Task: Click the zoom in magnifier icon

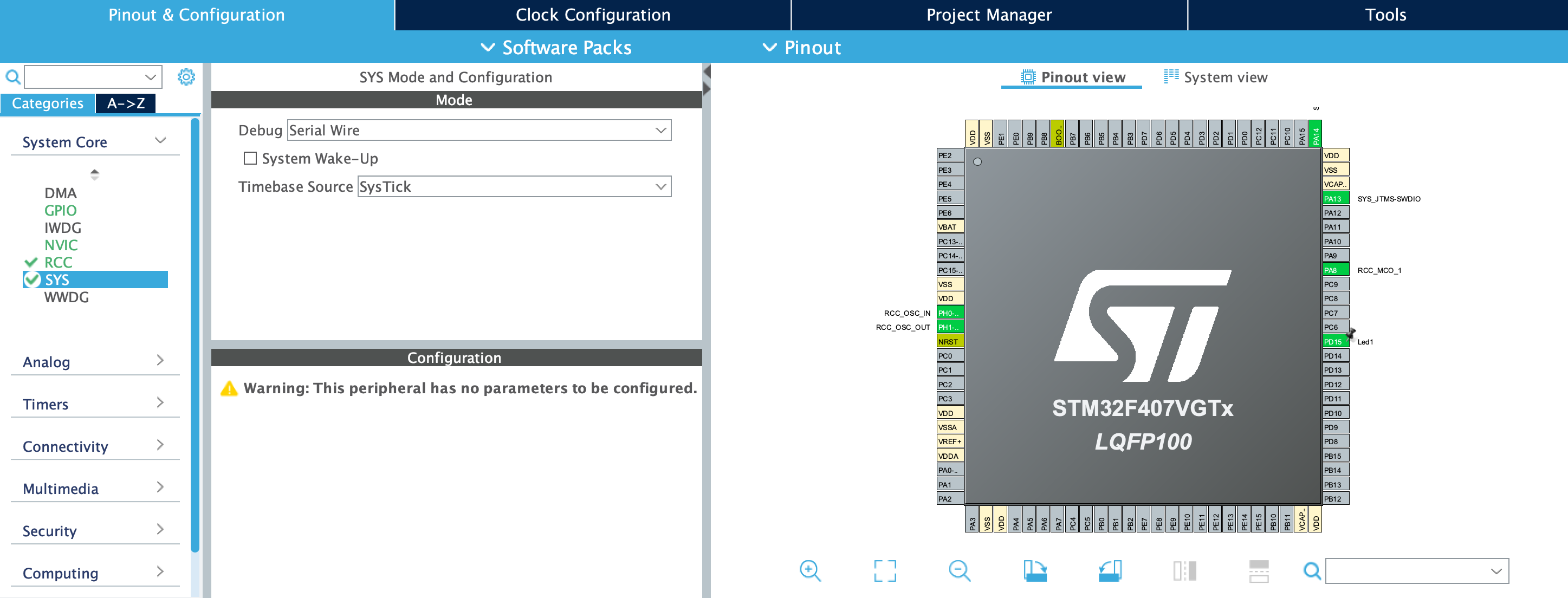Action: pos(809,570)
